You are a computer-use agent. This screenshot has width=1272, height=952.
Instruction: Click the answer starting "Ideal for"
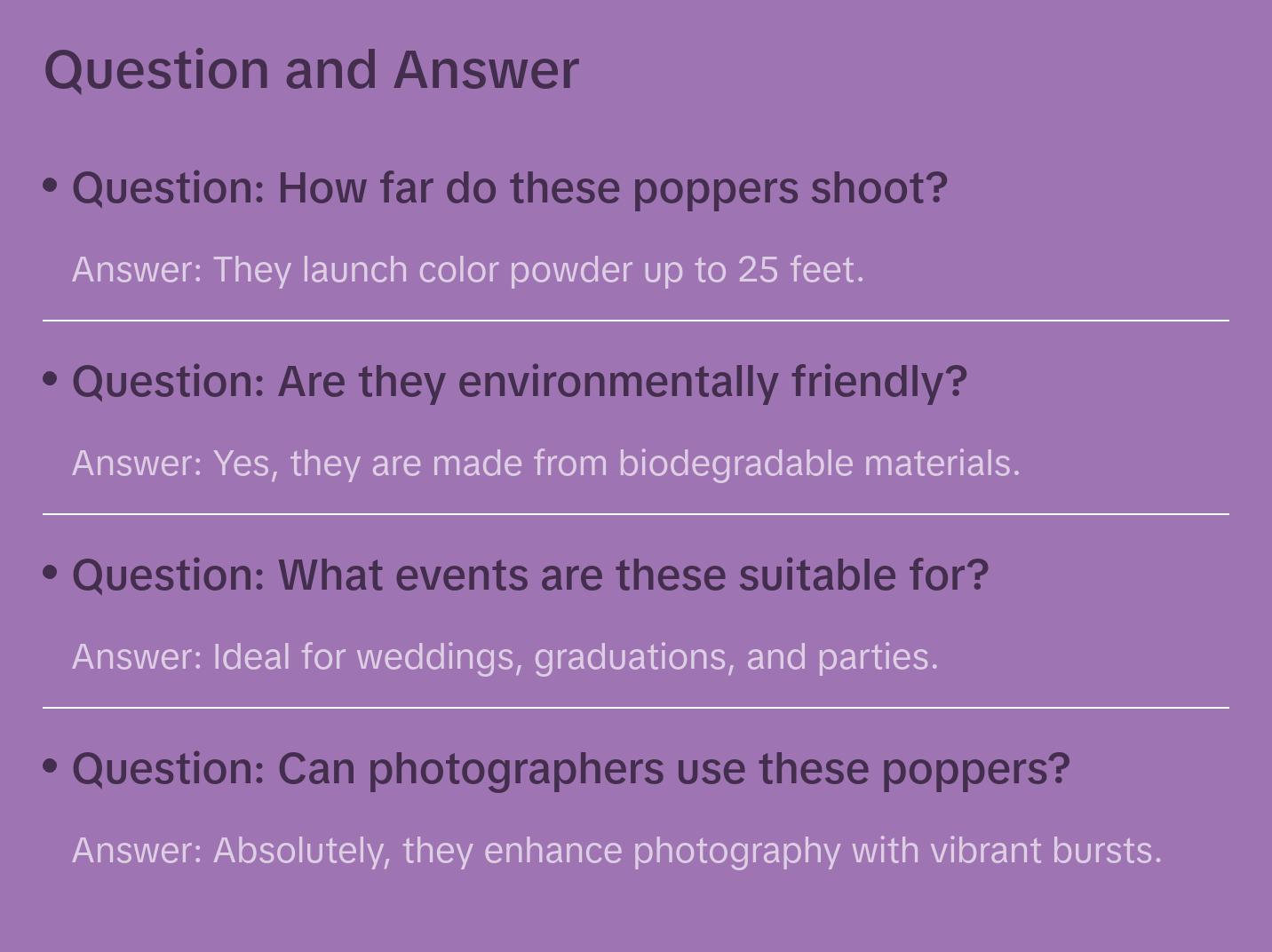[x=505, y=657]
